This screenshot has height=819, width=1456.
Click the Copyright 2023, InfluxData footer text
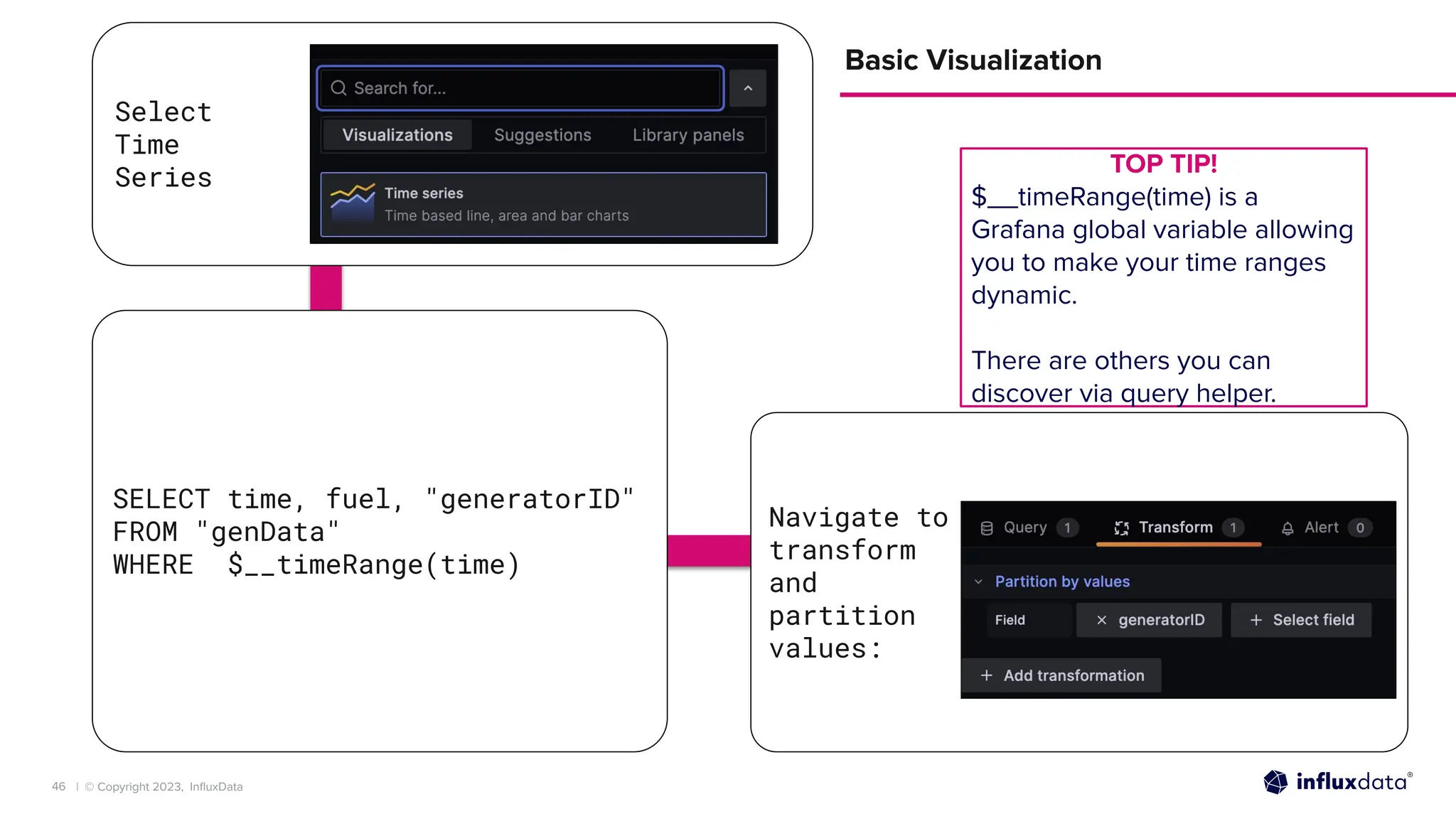(x=164, y=786)
